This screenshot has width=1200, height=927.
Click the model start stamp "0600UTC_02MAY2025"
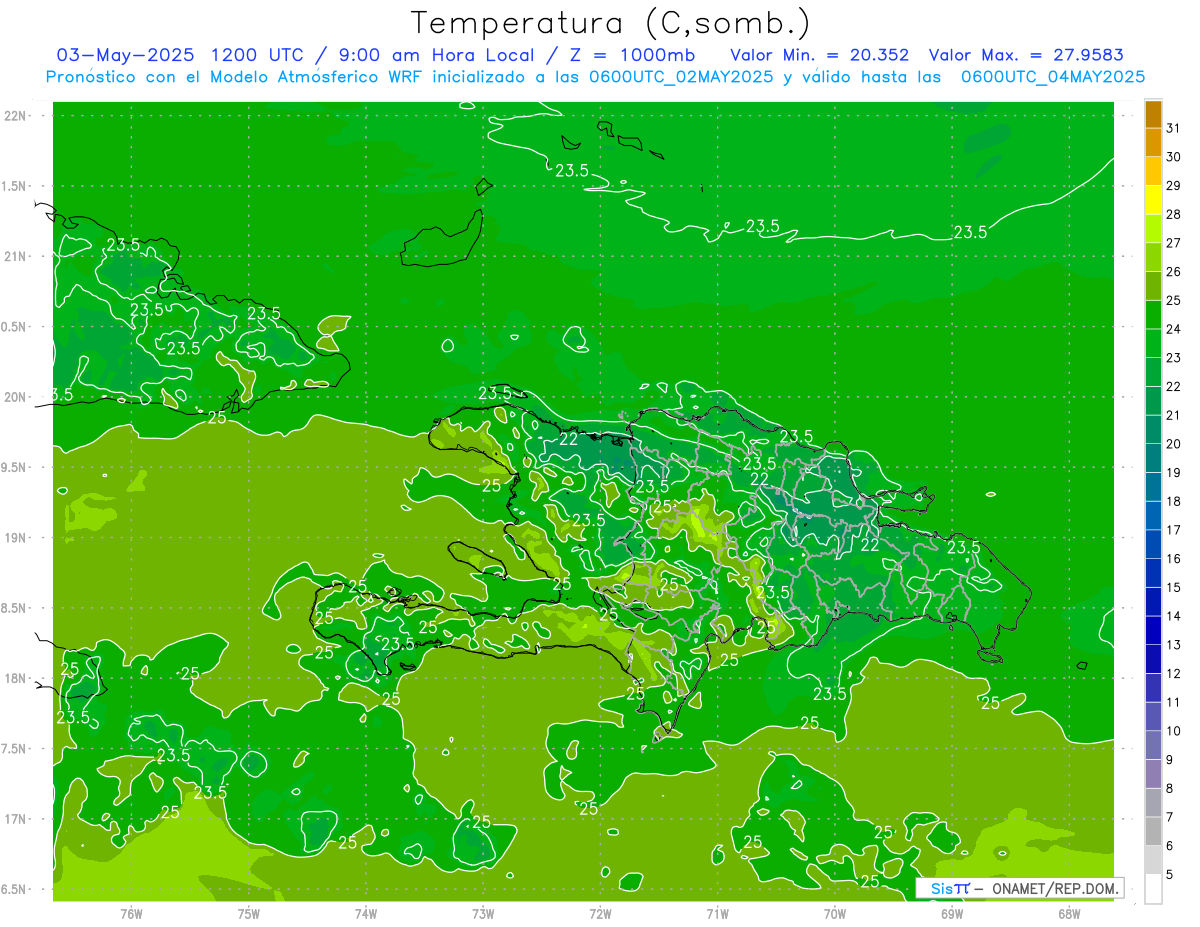pyautogui.click(x=684, y=77)
